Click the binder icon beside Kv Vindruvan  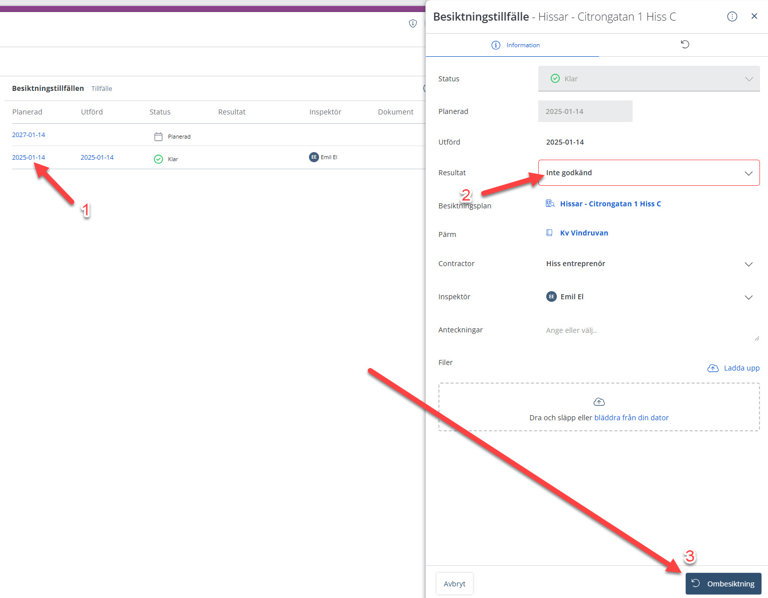click(x=549, y=233)
